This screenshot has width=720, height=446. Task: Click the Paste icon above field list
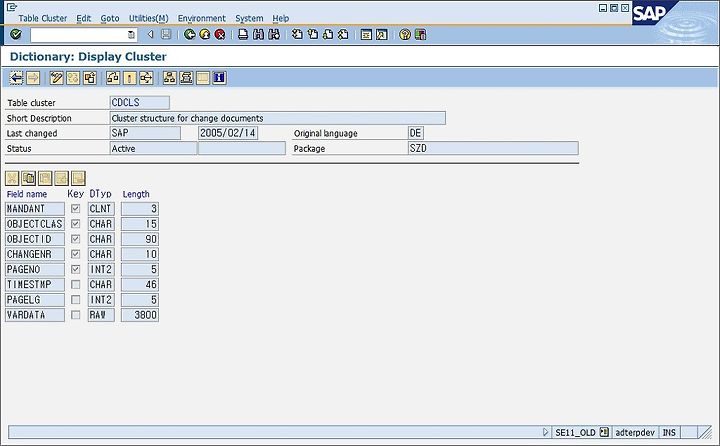click(45, 178)
